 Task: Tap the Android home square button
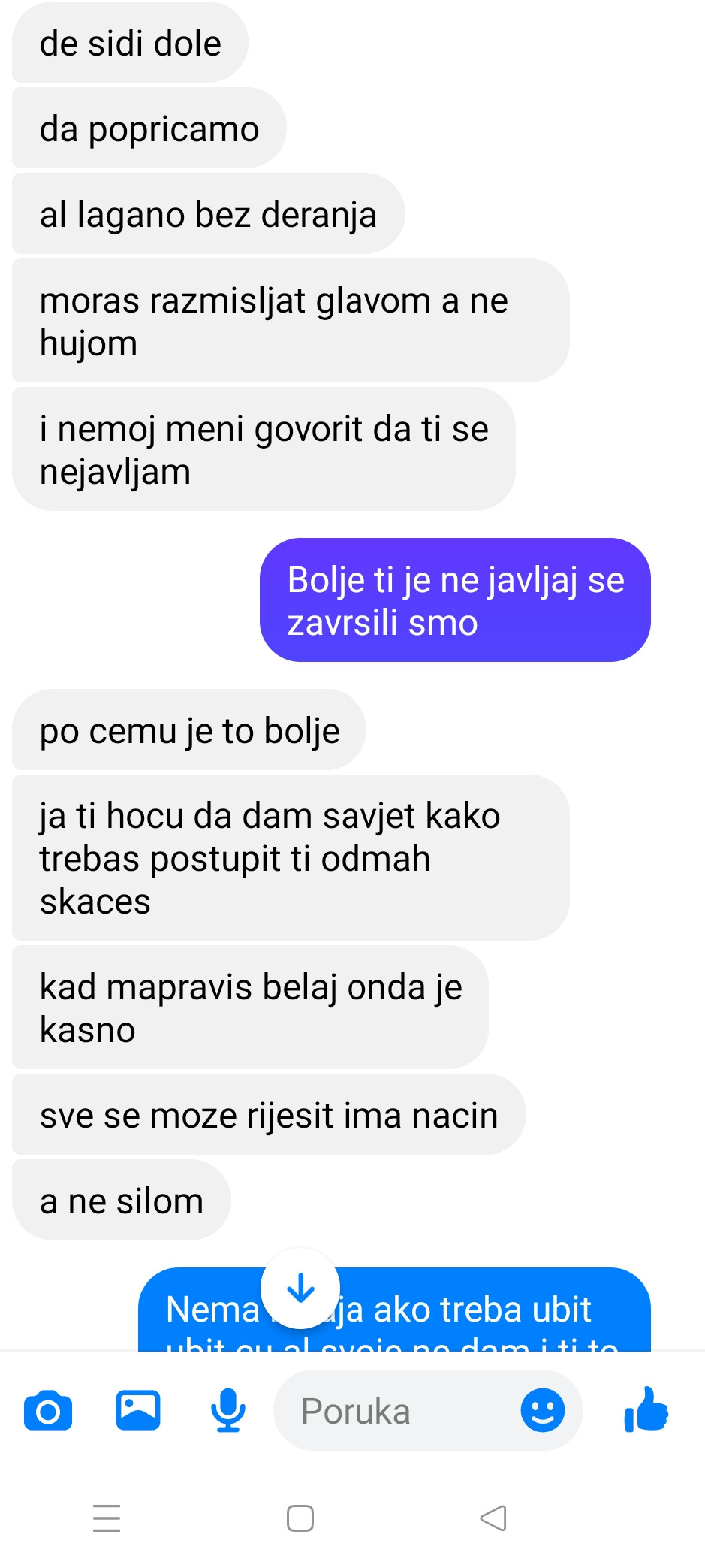click(x=300, y=1518)
